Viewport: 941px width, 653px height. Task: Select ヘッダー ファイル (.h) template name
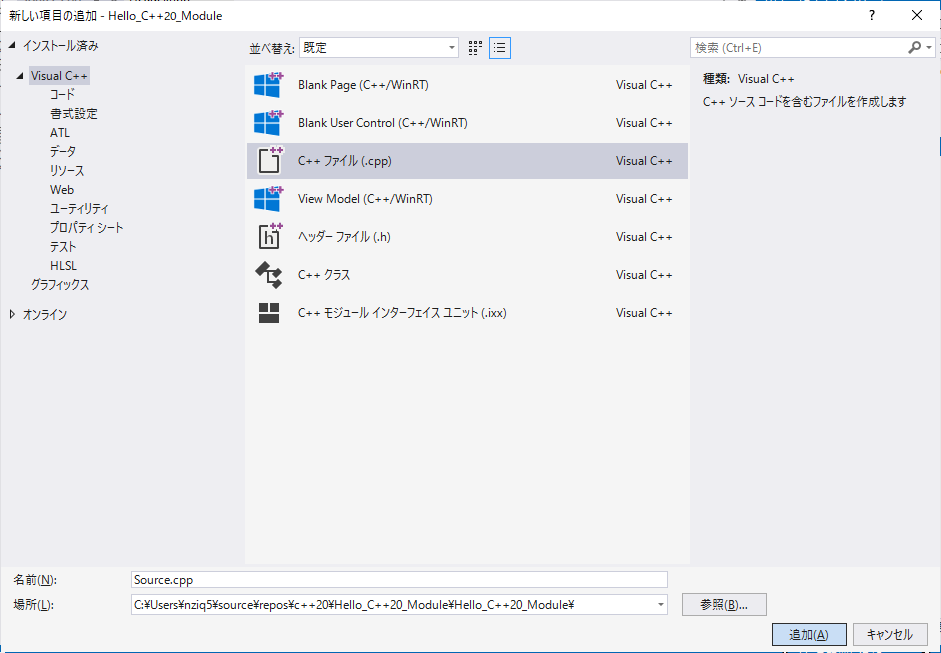pyautogui.click(x=344, y=237)
